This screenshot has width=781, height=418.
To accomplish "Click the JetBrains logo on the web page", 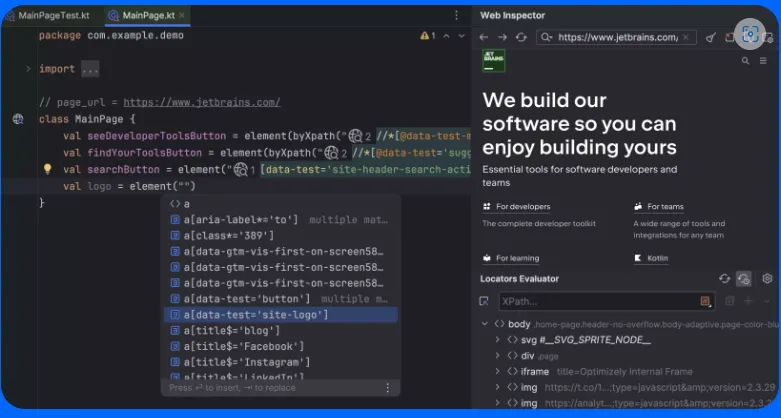I will point(494,60).
